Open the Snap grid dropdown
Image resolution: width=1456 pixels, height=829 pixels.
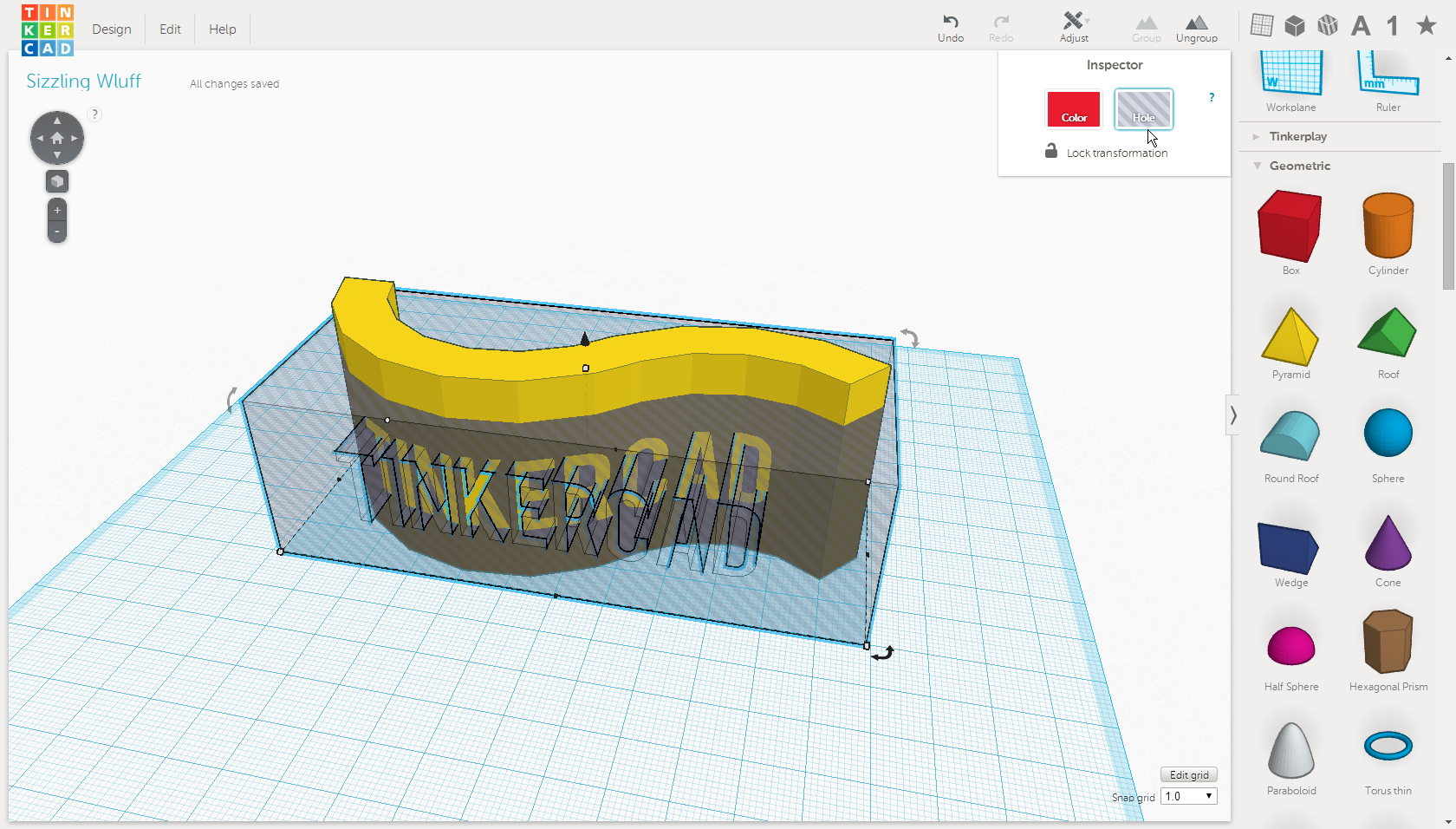(1188, 795)
